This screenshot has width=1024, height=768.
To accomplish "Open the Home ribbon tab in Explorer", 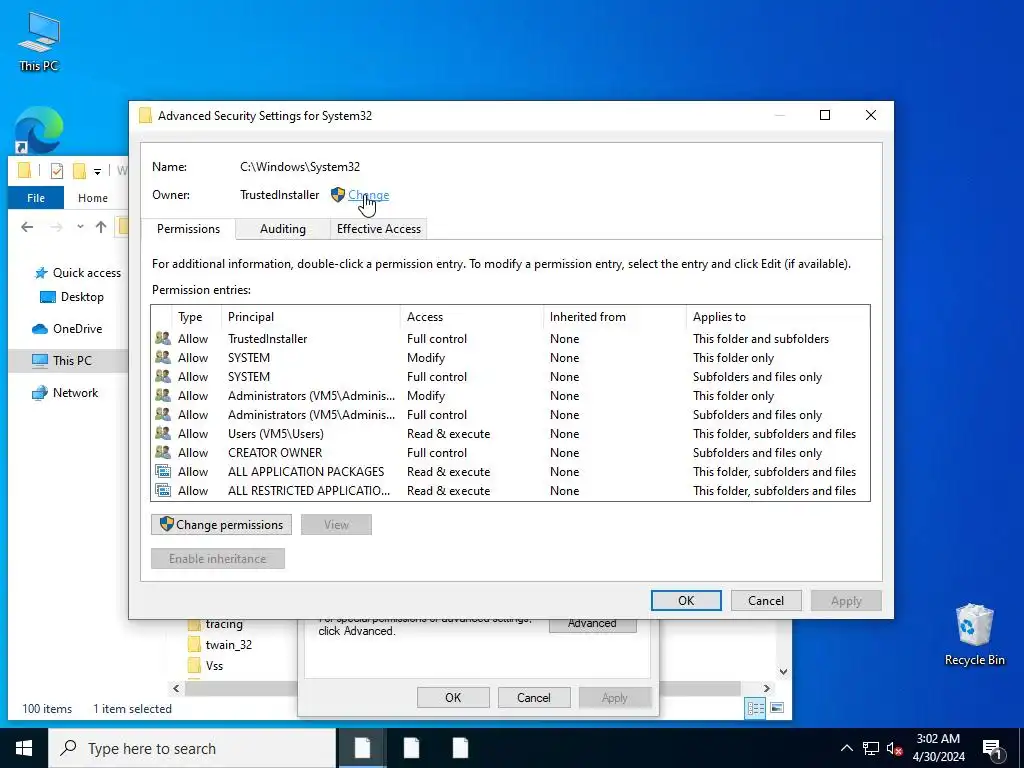I will click(x=93, y=198).
